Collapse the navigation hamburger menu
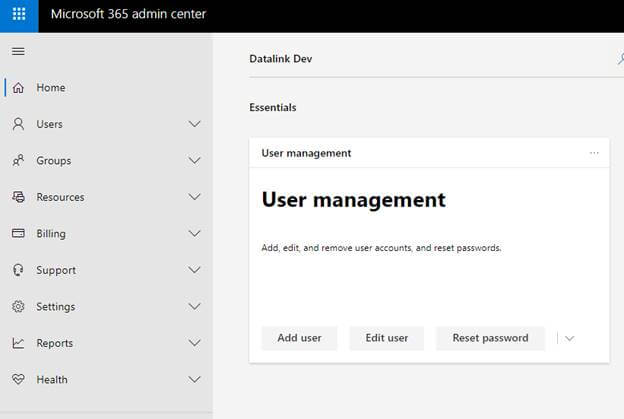 (18, 51)
